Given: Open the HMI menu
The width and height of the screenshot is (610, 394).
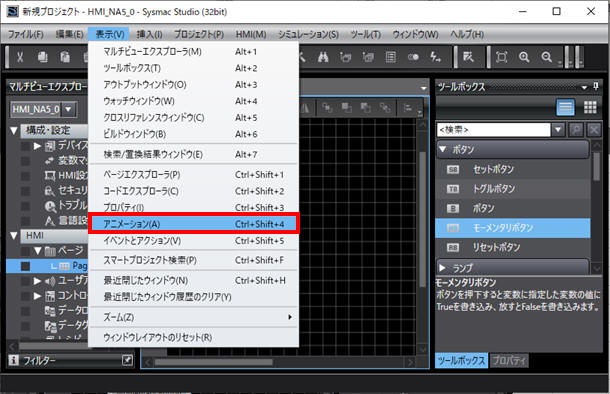Looking at the screenshot, I should click(251, 35).
